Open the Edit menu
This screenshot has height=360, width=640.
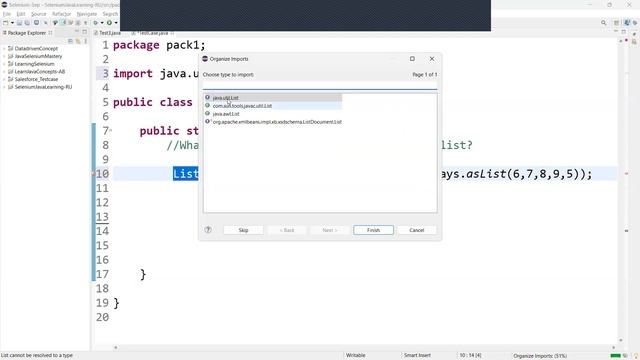coord(21,14)
